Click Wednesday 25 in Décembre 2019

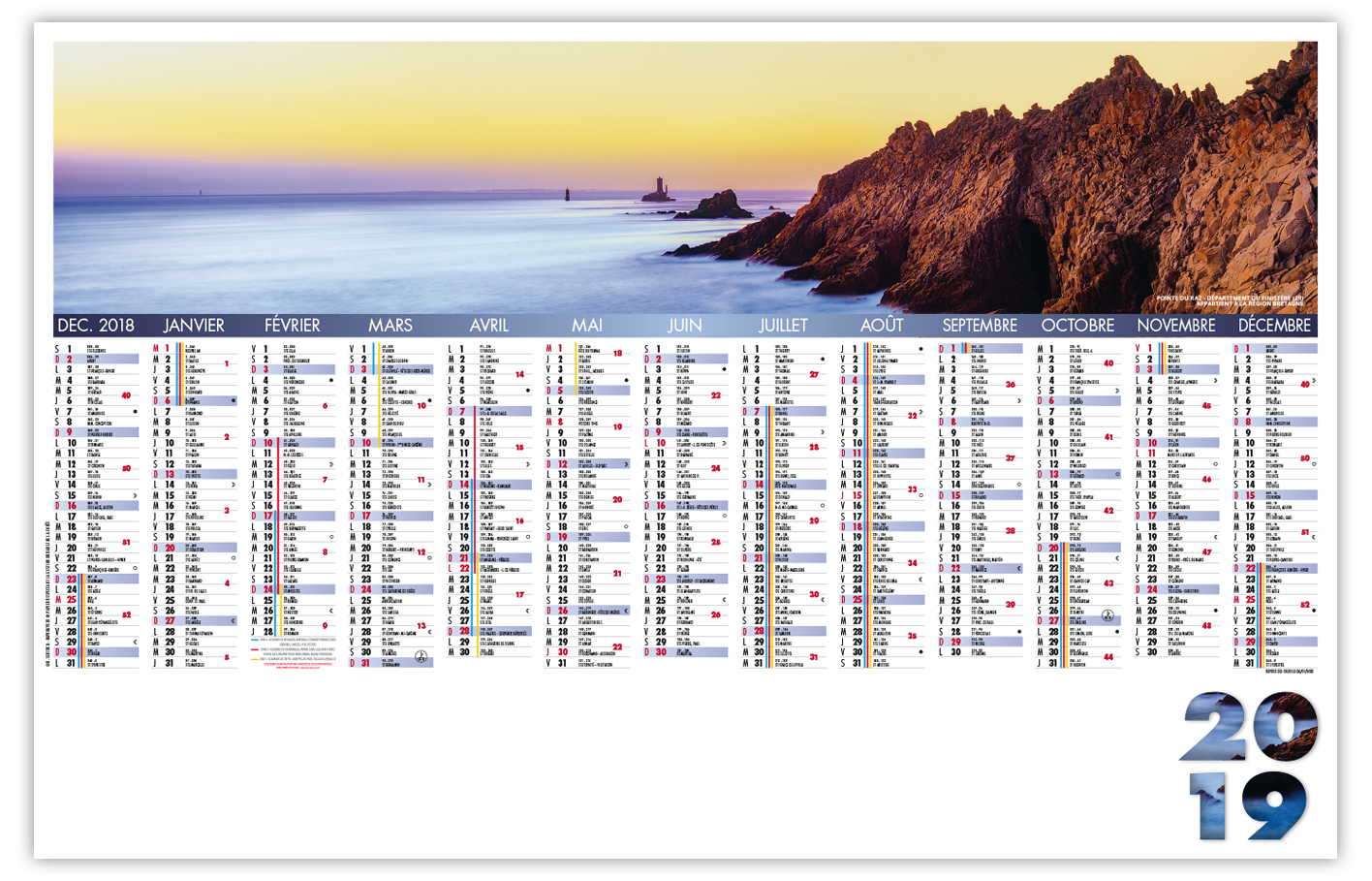pyautogui.click(x=1274, y=600)
